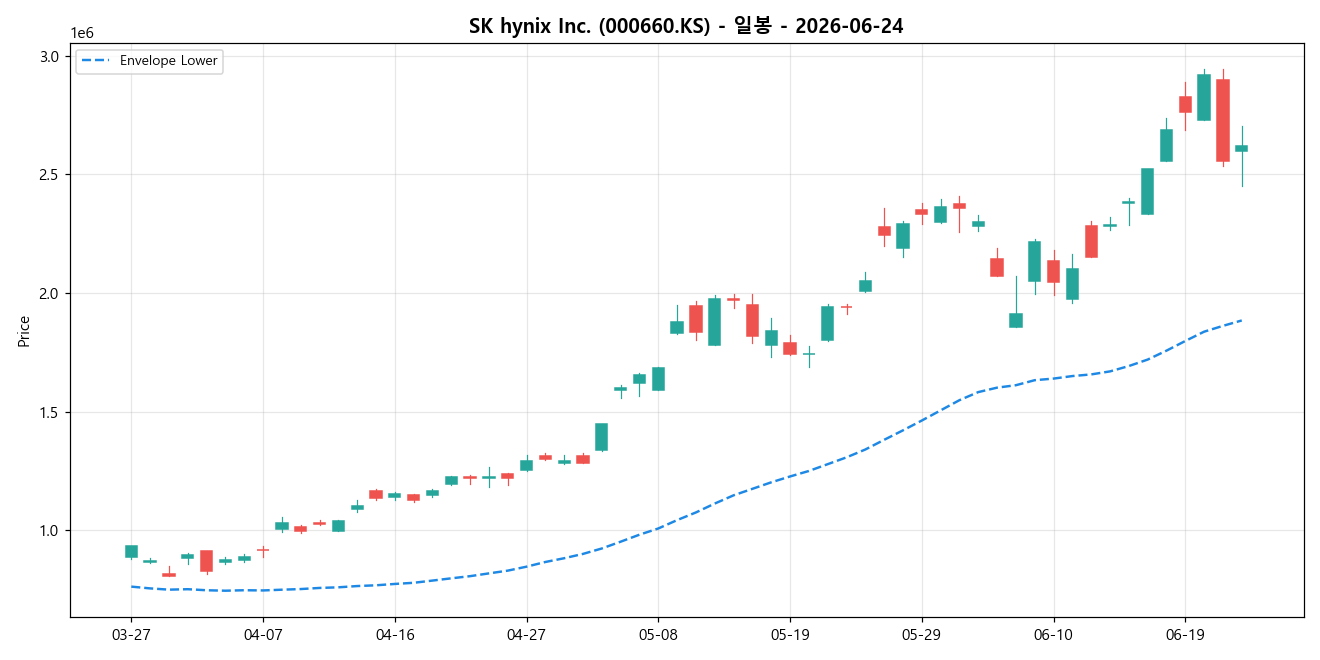Viewport: 1320px width, 660px height.
Task: Click the 06-19 x-axis date label
Action: [x=1185, y=634]
